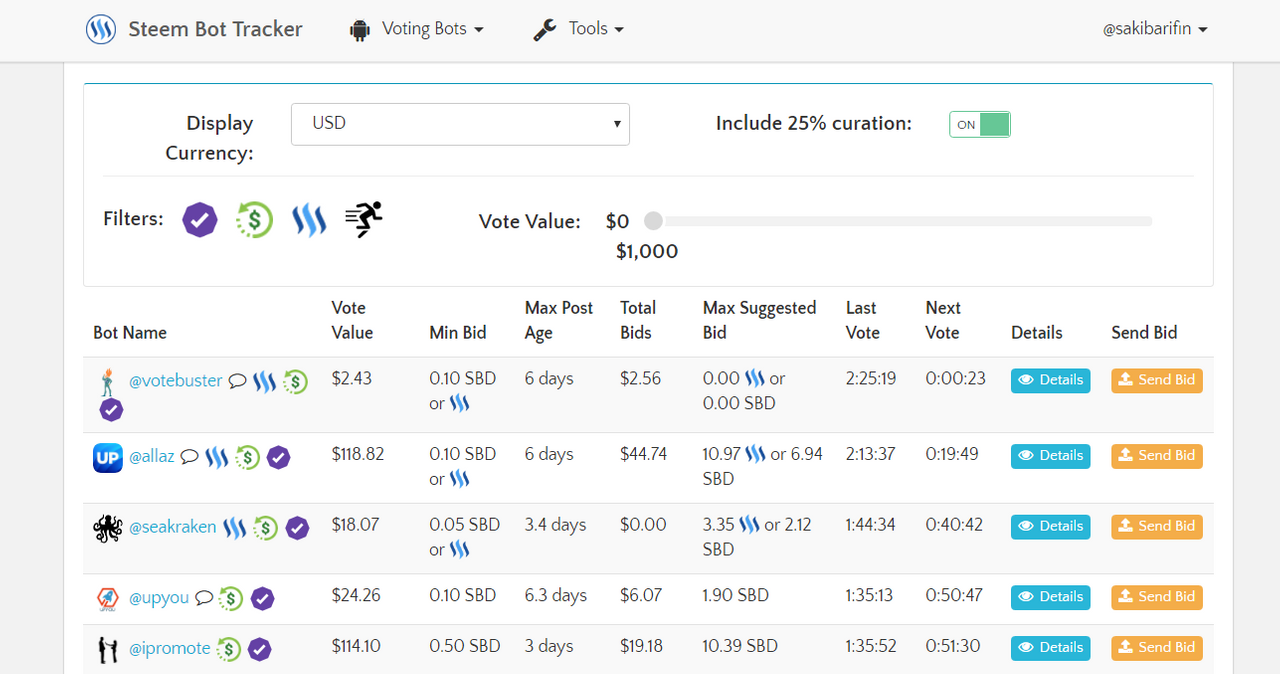1280x674 pixels.
Task: Open Details for @votebuster
Action: (x=1050, y=380)
